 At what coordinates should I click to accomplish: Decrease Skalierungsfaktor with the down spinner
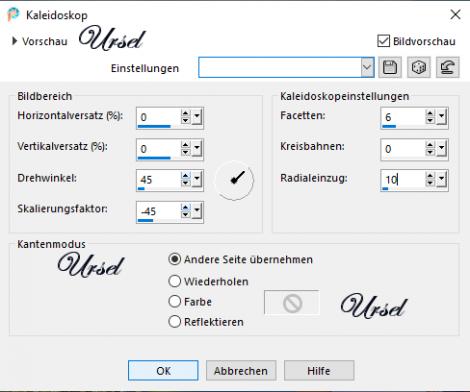pyautogui.click(x=186, y=215)
